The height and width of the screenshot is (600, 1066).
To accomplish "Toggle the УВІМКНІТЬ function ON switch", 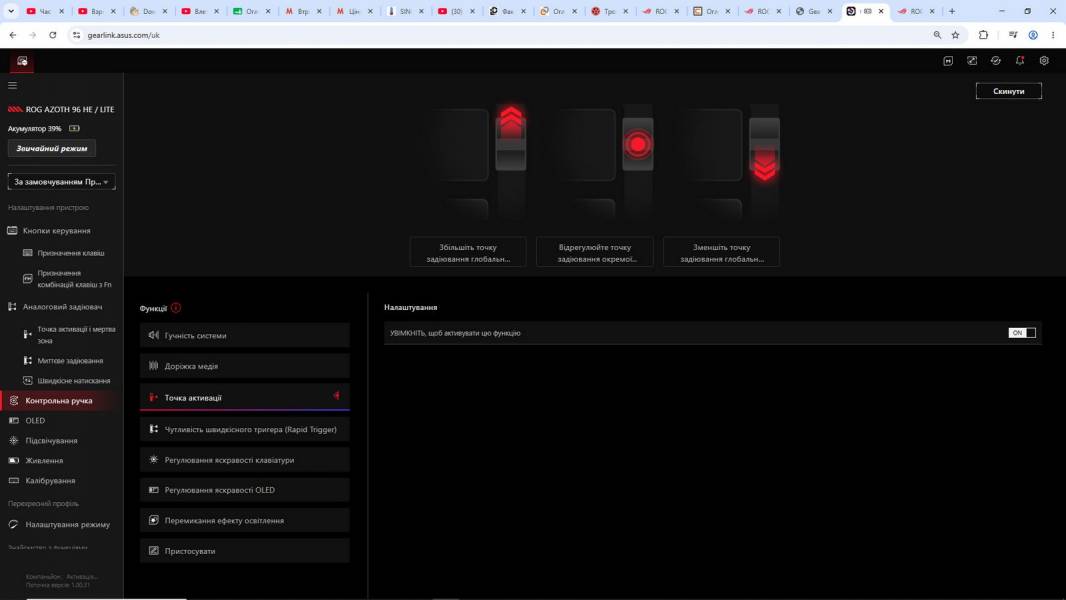I will [1022, 333].
